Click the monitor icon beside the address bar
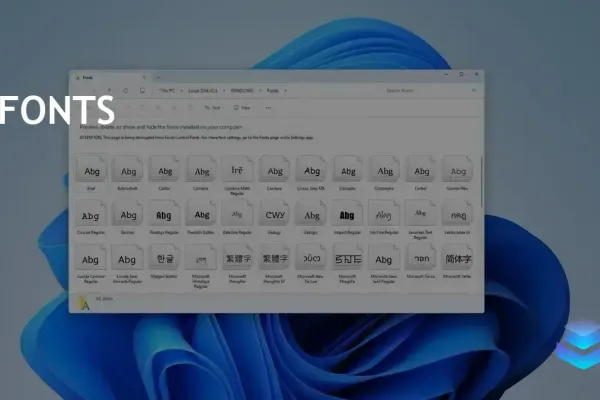Viewport: 600px width, 400px height. click(x=142, y=91)
